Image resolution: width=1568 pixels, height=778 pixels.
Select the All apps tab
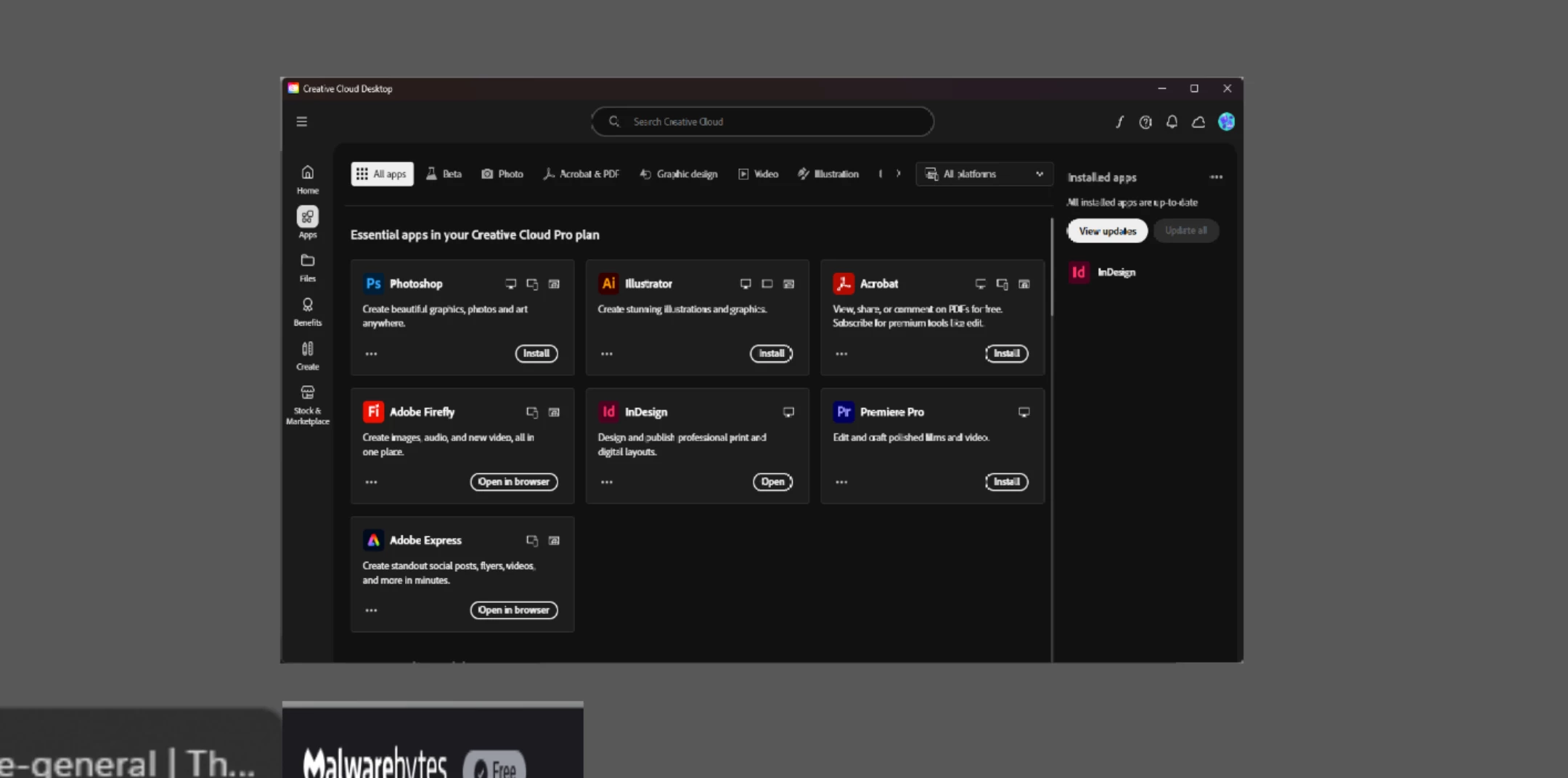coord(382,174)
